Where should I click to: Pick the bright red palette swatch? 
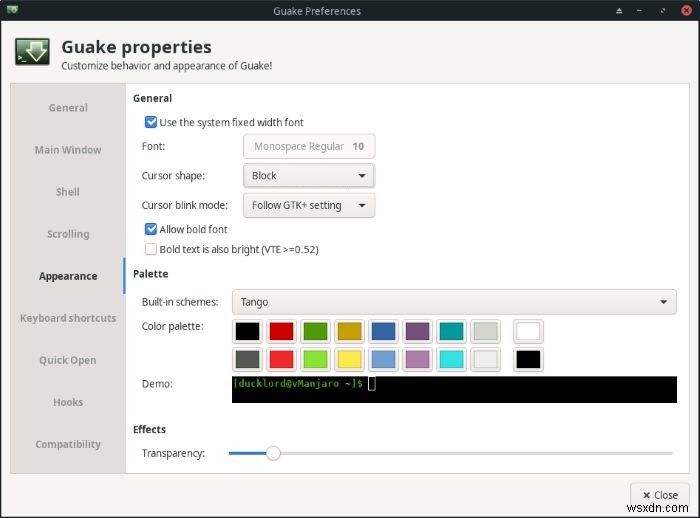coord(281,359)
